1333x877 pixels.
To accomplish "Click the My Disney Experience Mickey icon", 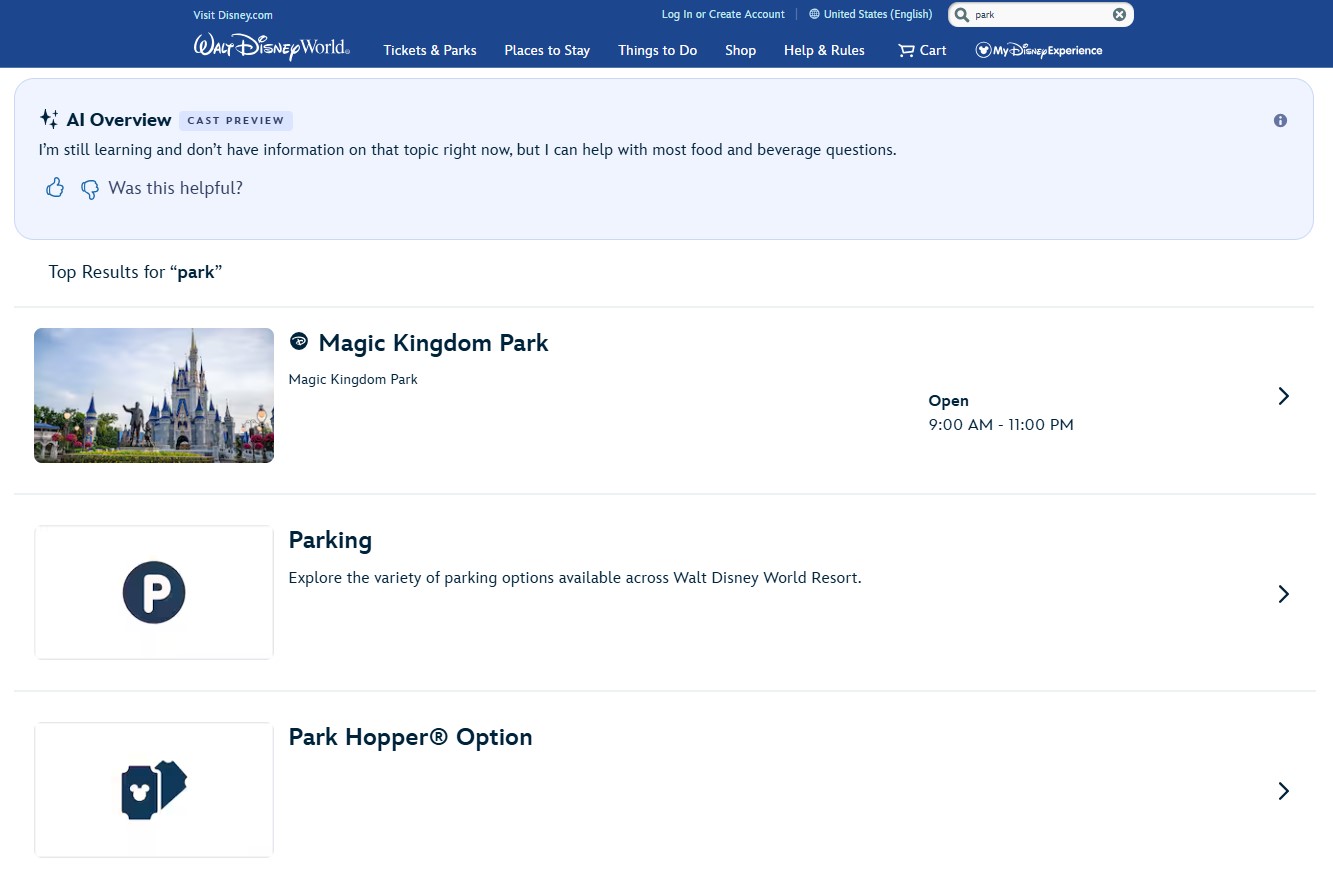I will pos(983,50).
